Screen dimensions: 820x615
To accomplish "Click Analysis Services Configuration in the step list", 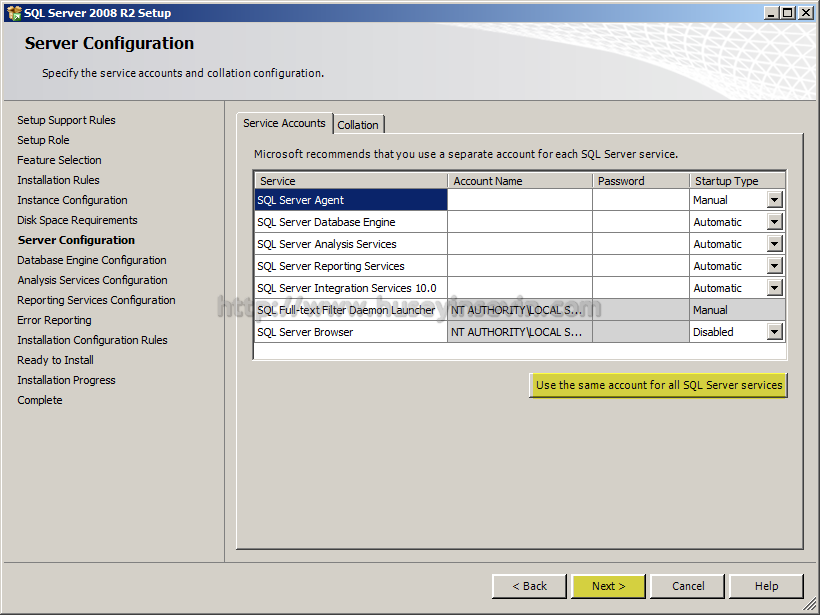I will click(93, 280).
